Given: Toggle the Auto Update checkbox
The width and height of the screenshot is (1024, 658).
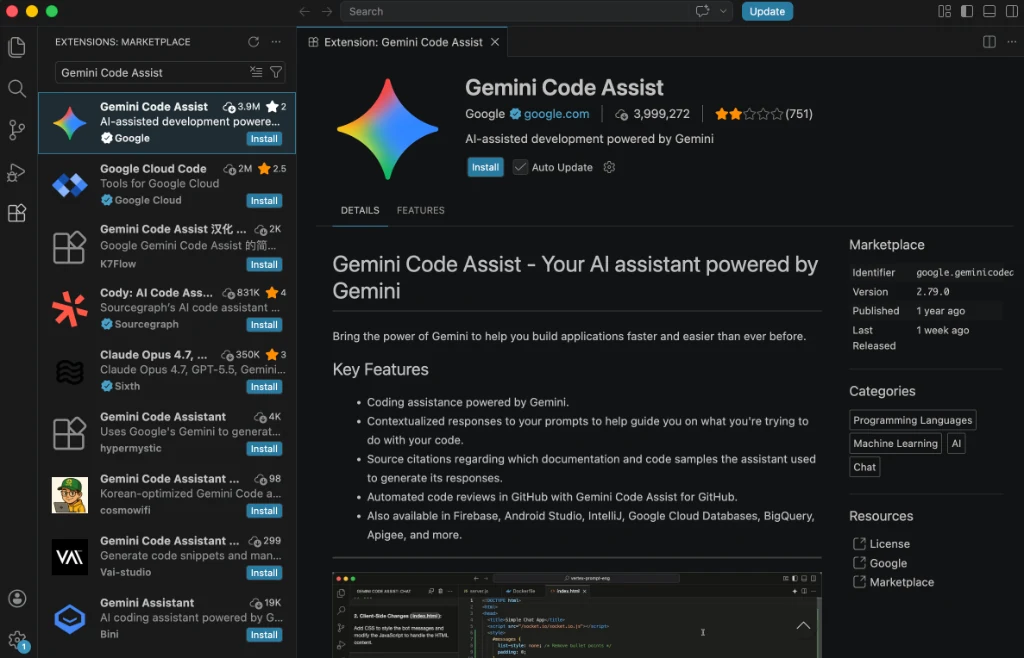Looking at the screenshot, I should pyautogui.click(x=520, y=167).
